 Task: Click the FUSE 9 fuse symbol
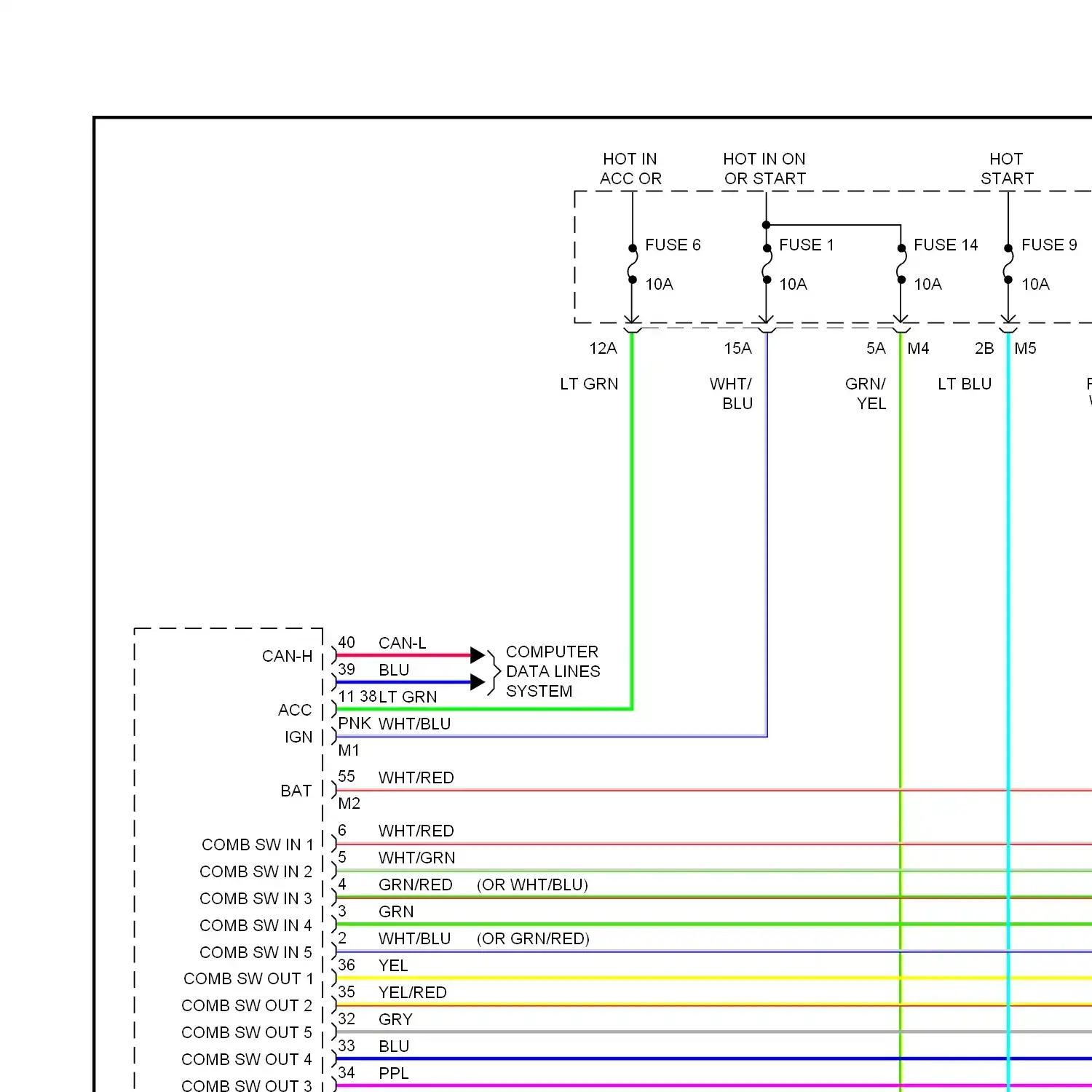(1008, 264)
